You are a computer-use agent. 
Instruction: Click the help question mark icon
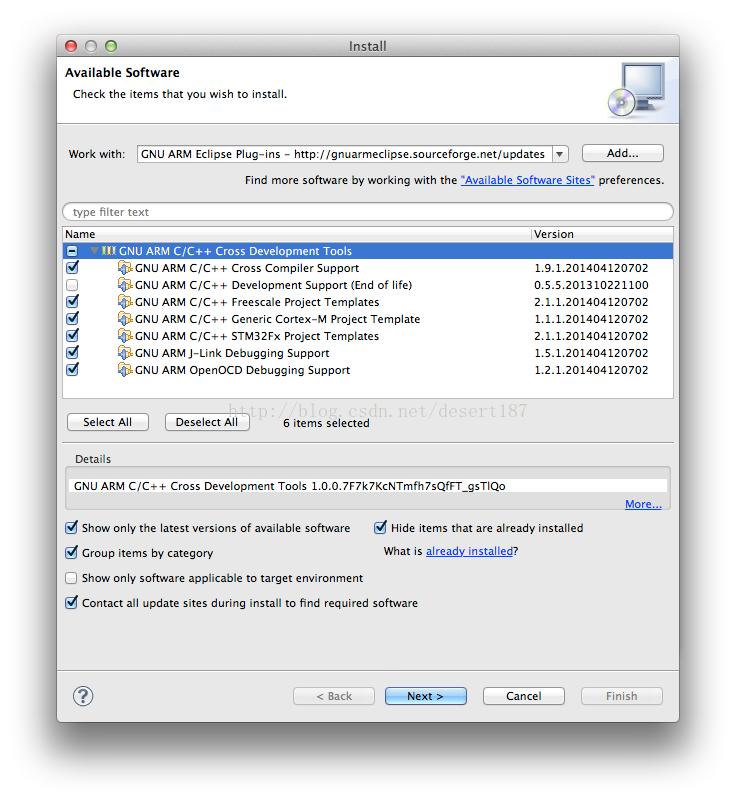point(83,696)
